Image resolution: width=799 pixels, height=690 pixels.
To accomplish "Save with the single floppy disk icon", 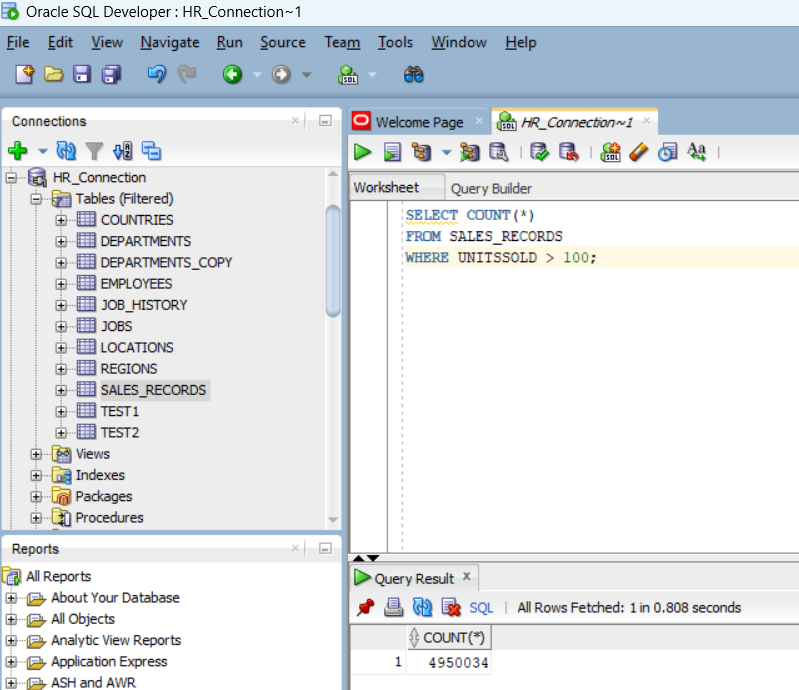I will click(x=82, y=74).
